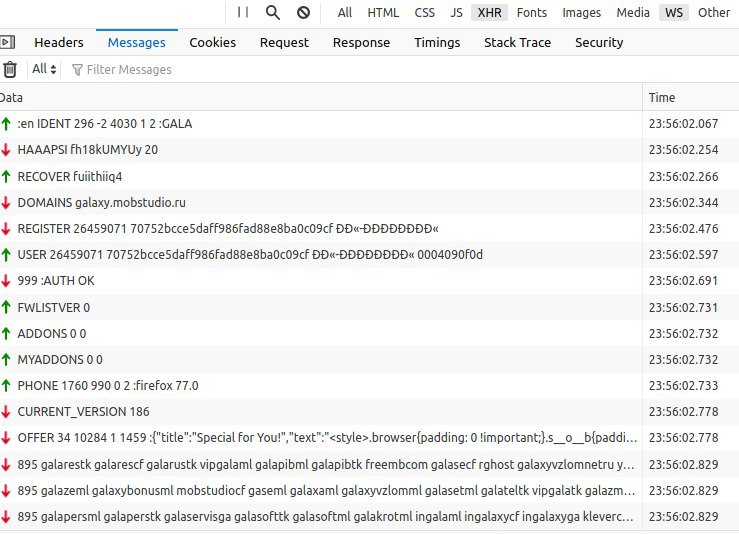Select the Other request type filter
Screen dimensions: 739x534
click(714, 13)
